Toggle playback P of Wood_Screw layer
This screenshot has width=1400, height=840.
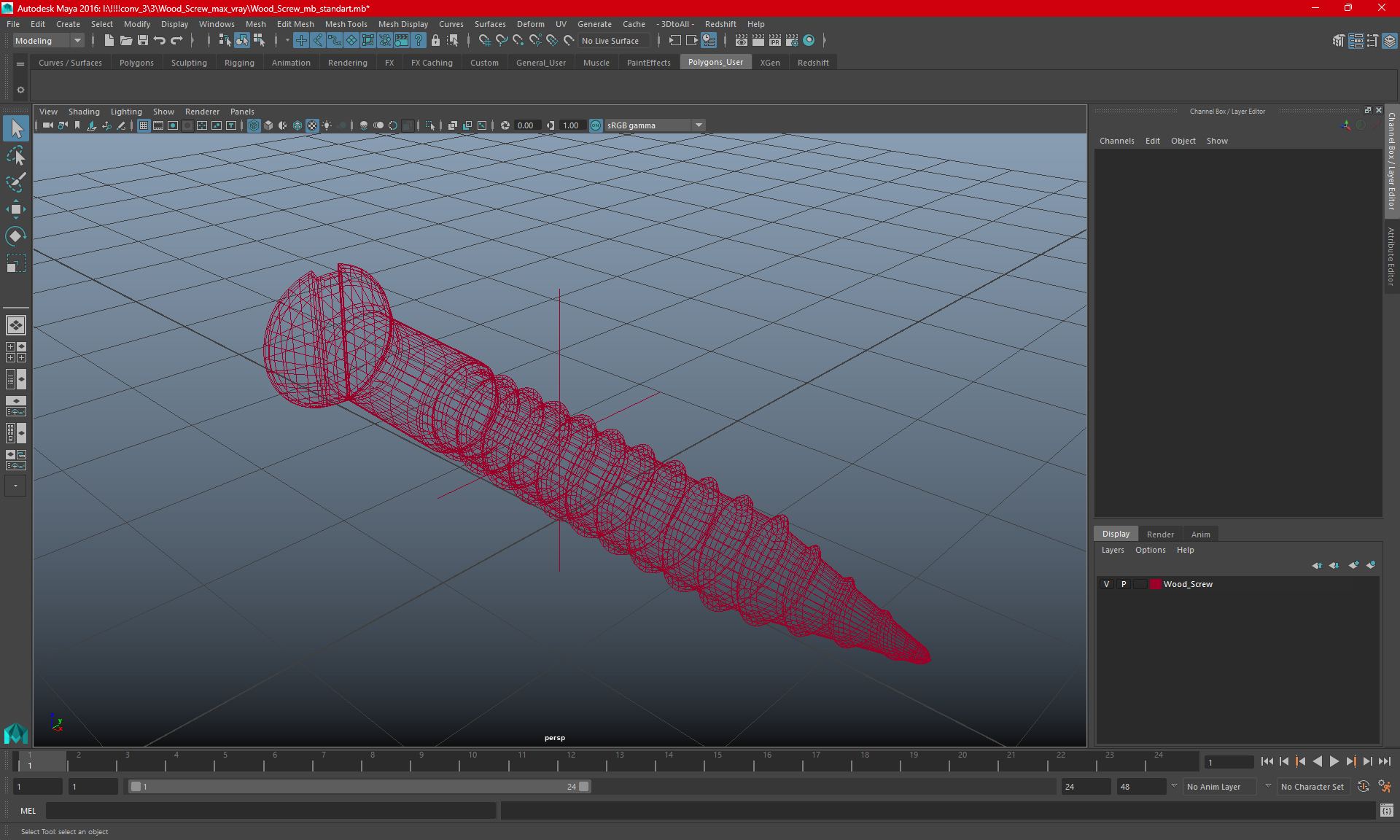click(x=1124, y=584)
